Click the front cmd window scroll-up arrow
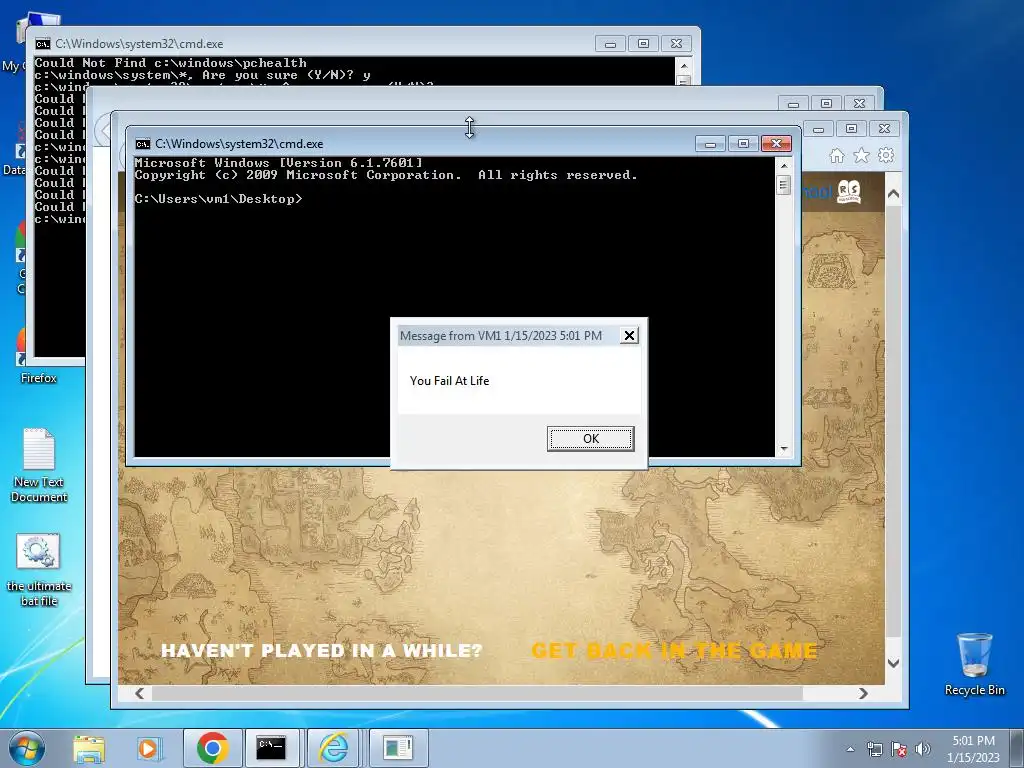 coord(784,166)
